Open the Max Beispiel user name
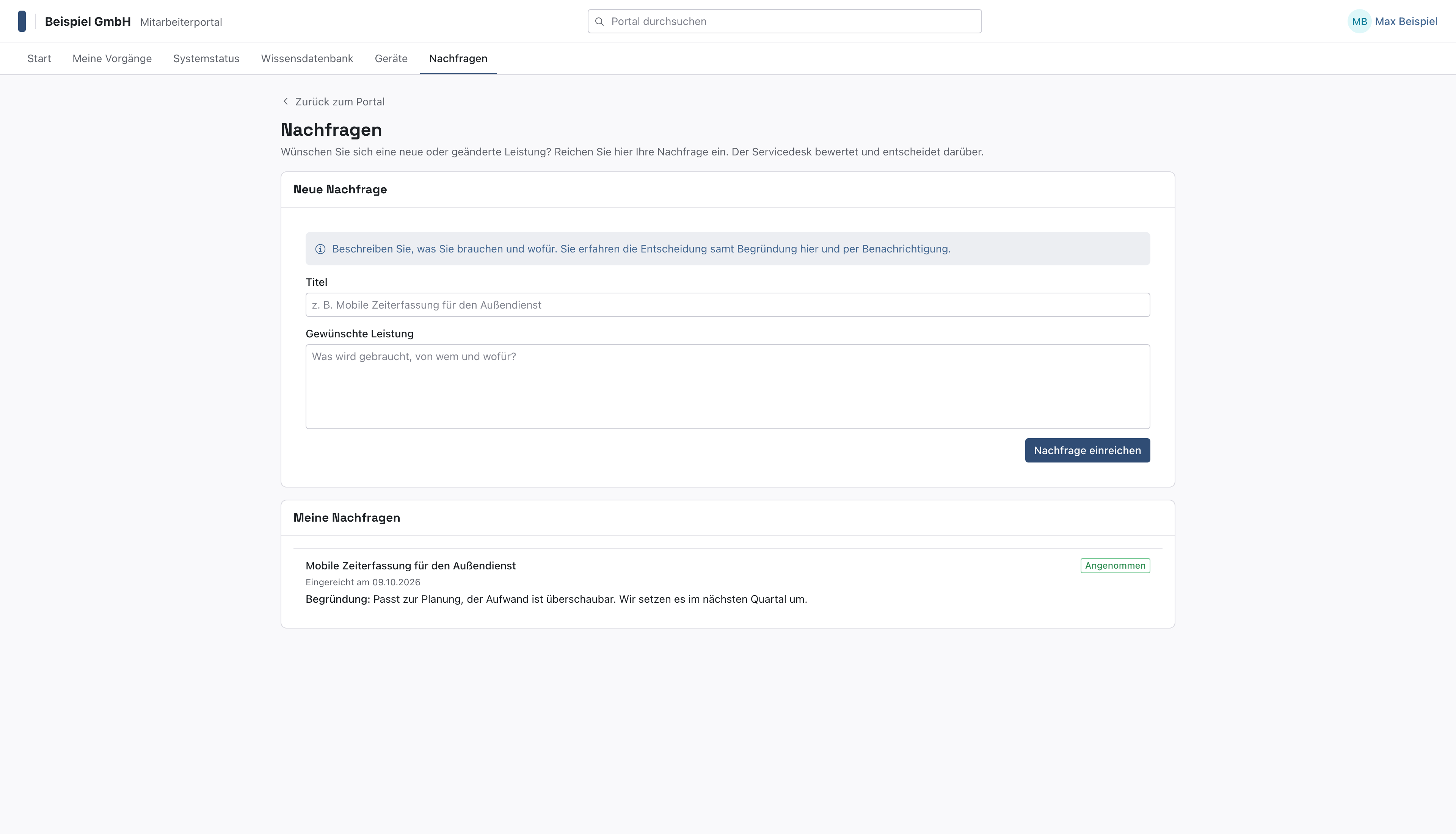 [1406, 22]
